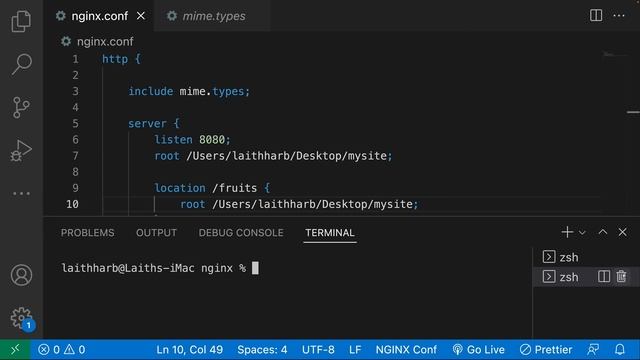The width and height of the screenshot is (640, 360).
Task: Click 'location /fruits {' code line
Action: coord(212,188)
